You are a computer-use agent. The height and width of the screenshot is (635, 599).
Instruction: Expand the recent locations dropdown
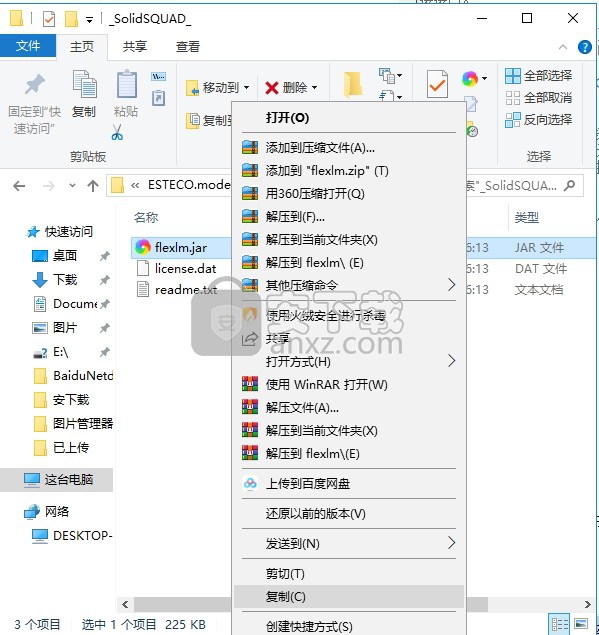[72, 186]
